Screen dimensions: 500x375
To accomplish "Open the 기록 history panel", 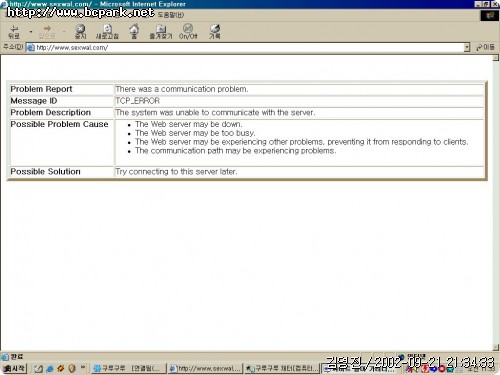I will [x=215, y=32].
